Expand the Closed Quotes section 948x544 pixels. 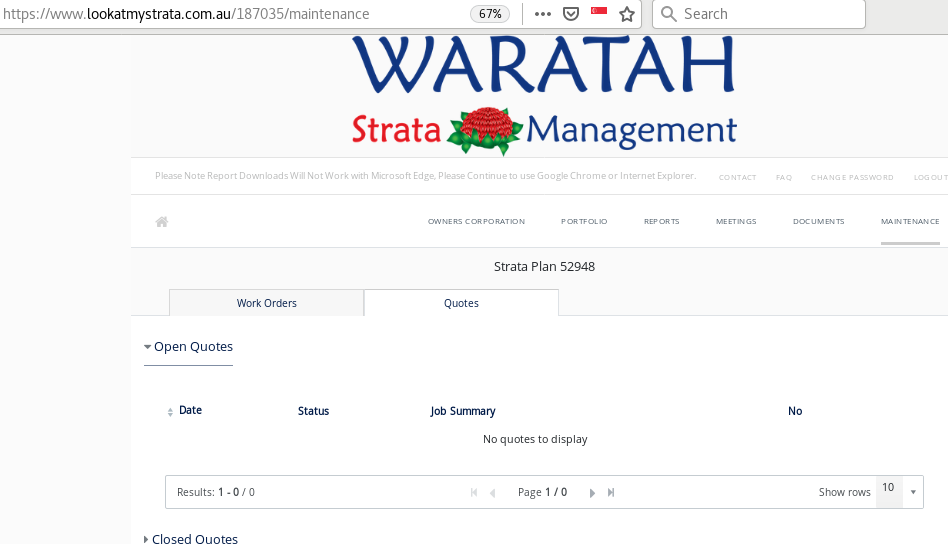193,539
